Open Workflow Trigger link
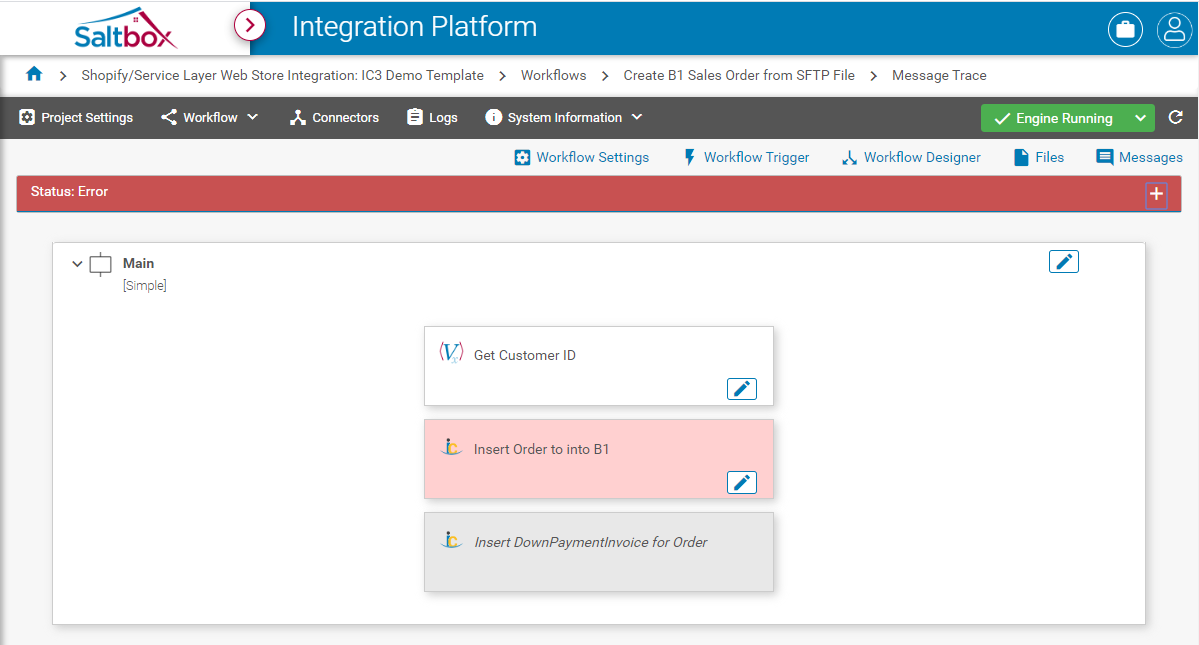 point(746,157)
